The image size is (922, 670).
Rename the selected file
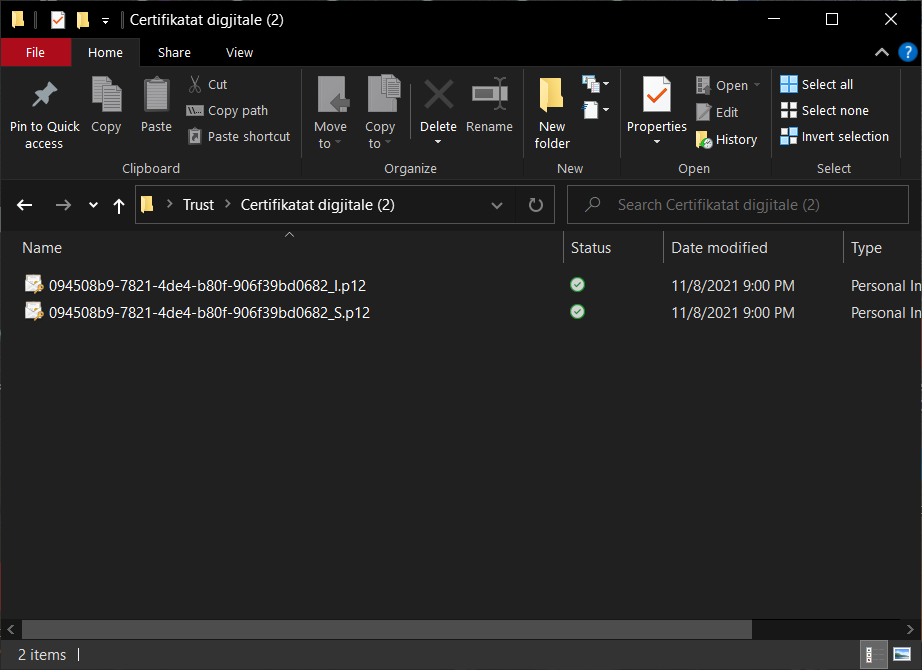point(489,106)
